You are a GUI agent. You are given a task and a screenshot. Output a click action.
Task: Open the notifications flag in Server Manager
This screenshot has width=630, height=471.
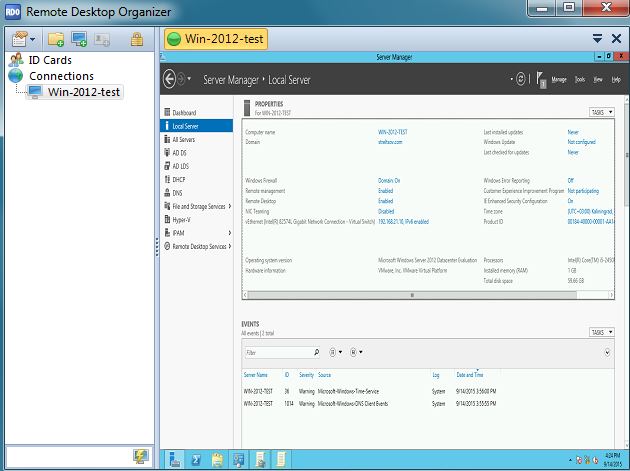(x=541, y=79)
